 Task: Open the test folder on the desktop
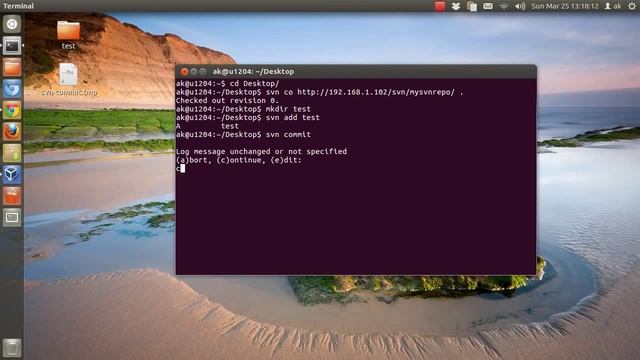click(x=68, y=35)
